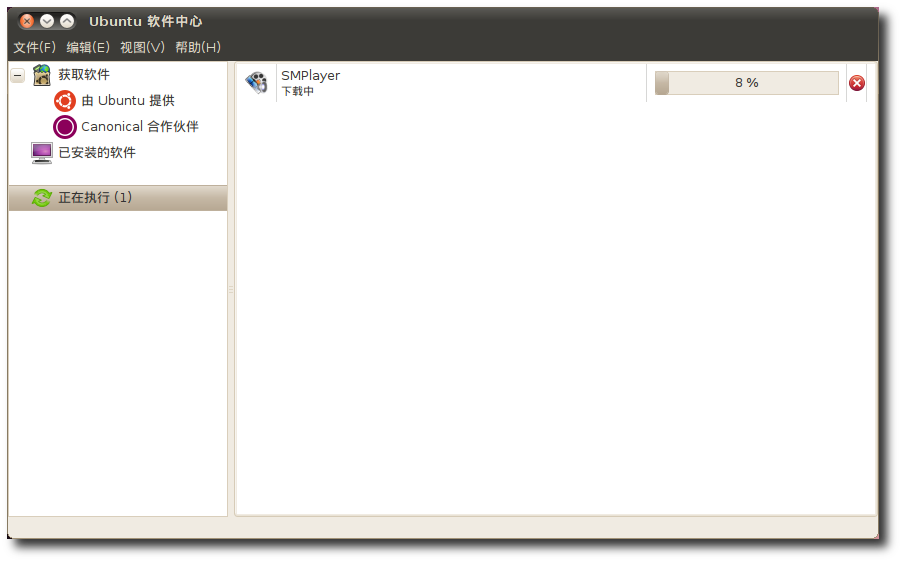The width and height of the screenshot is (902, 562).
Task: Show 已安装的软件 list
Action: pyautogui.click(x=97, y=152)
